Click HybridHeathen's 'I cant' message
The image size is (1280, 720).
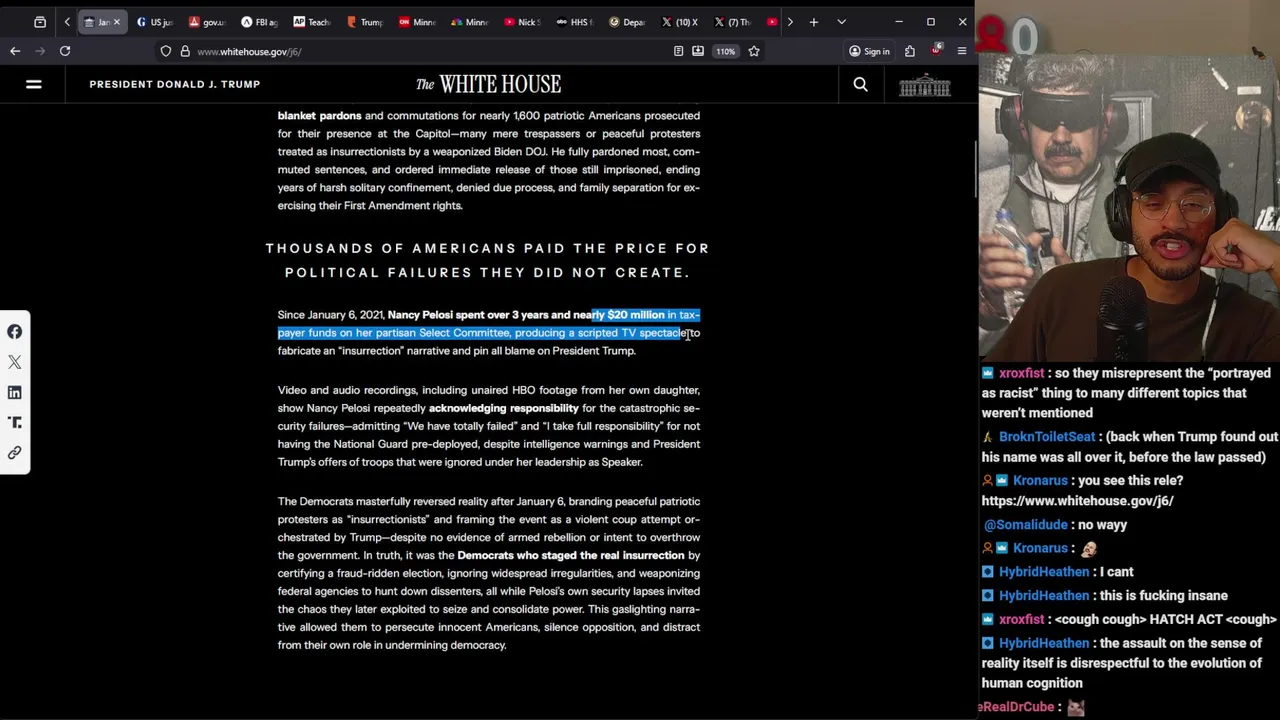click(1119, 572)
